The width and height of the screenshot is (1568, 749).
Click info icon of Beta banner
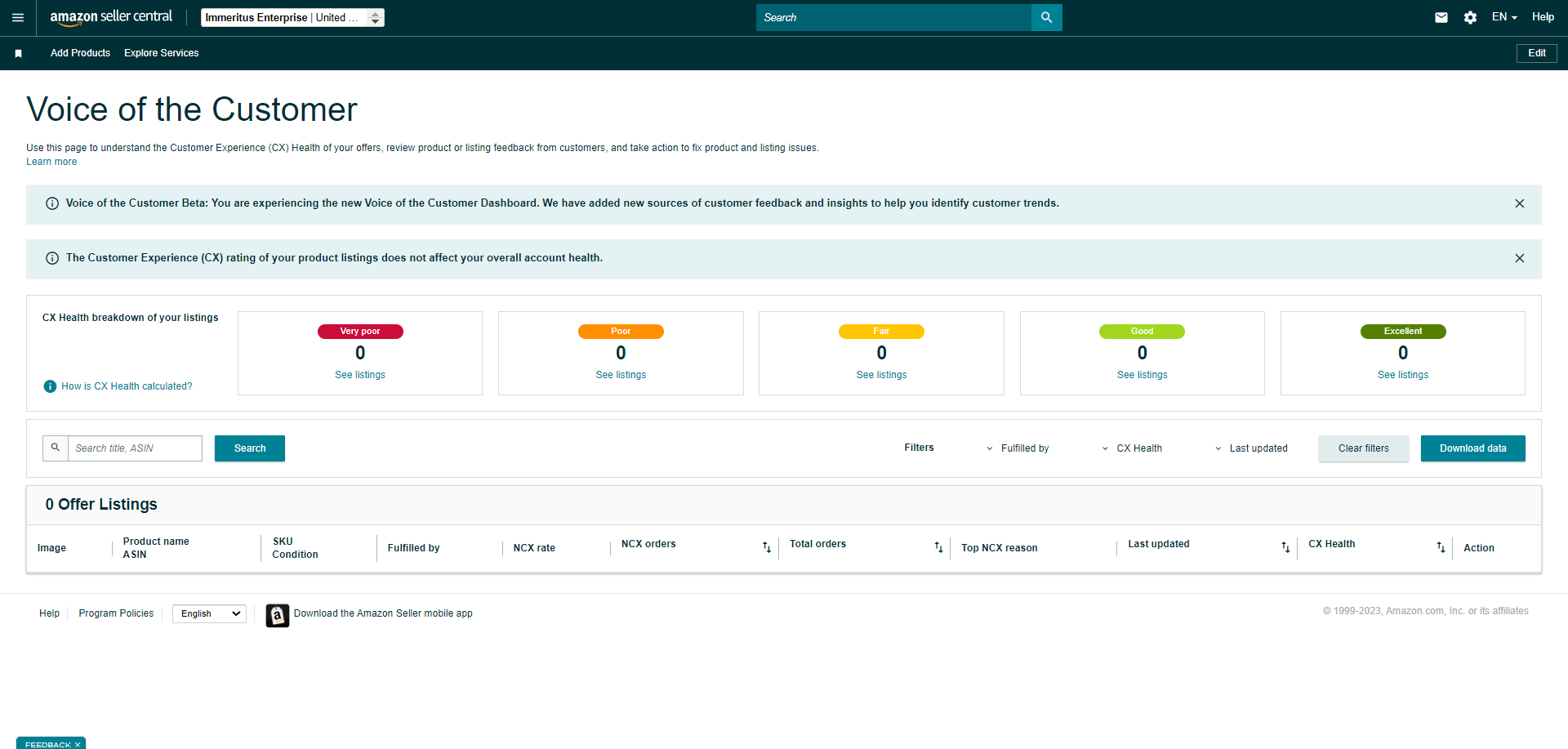click(x=52, y=203)
